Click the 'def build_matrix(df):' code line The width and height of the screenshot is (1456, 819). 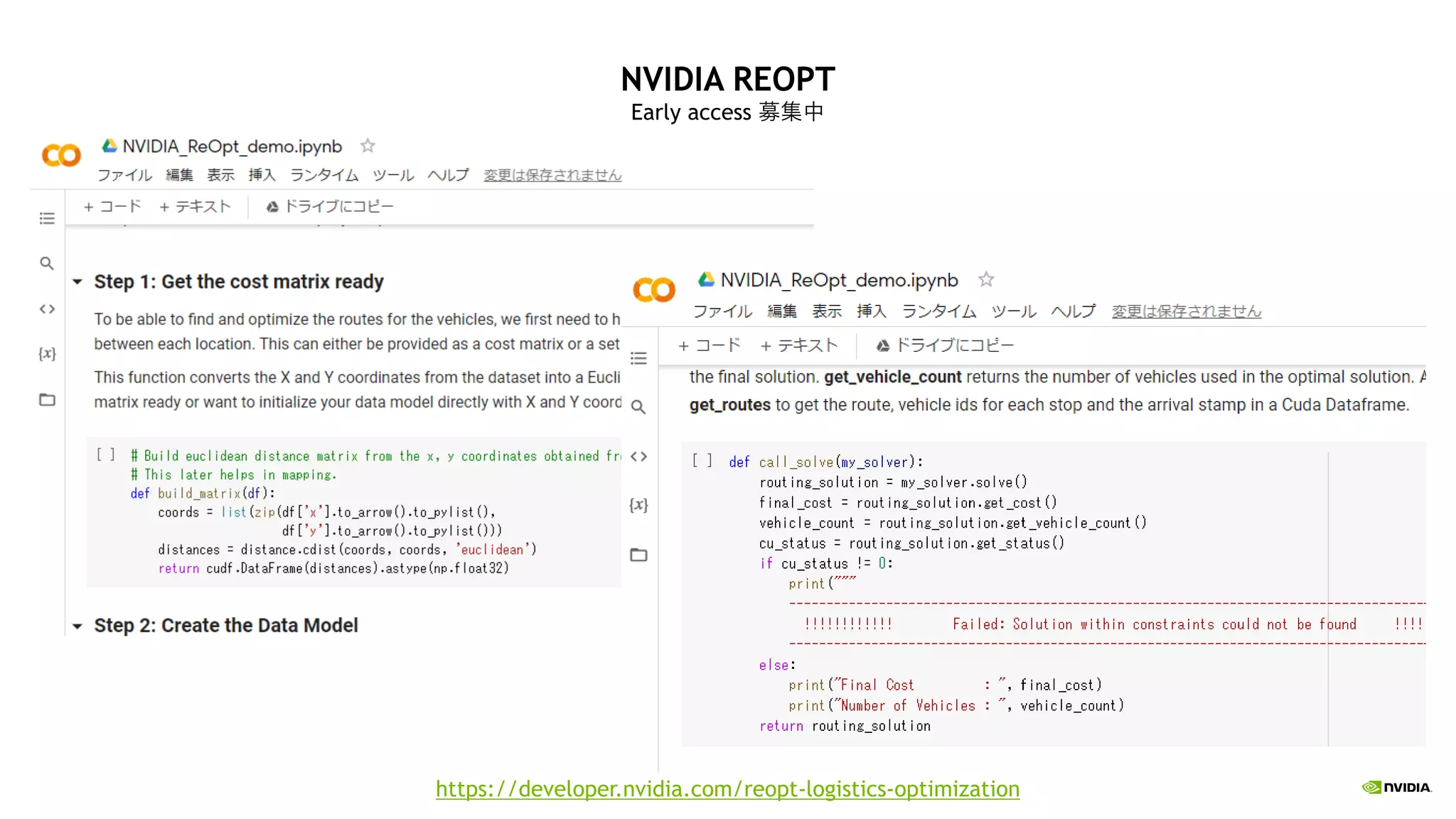coord(203,493)
